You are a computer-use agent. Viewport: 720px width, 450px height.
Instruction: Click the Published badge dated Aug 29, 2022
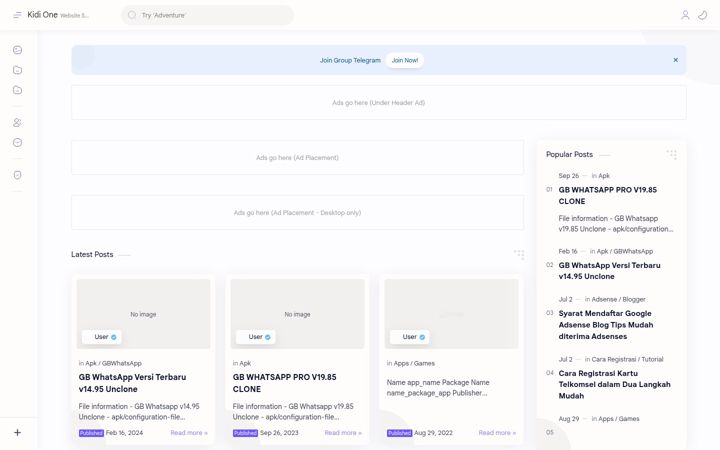pyautogui.click(x=399, y=433)
